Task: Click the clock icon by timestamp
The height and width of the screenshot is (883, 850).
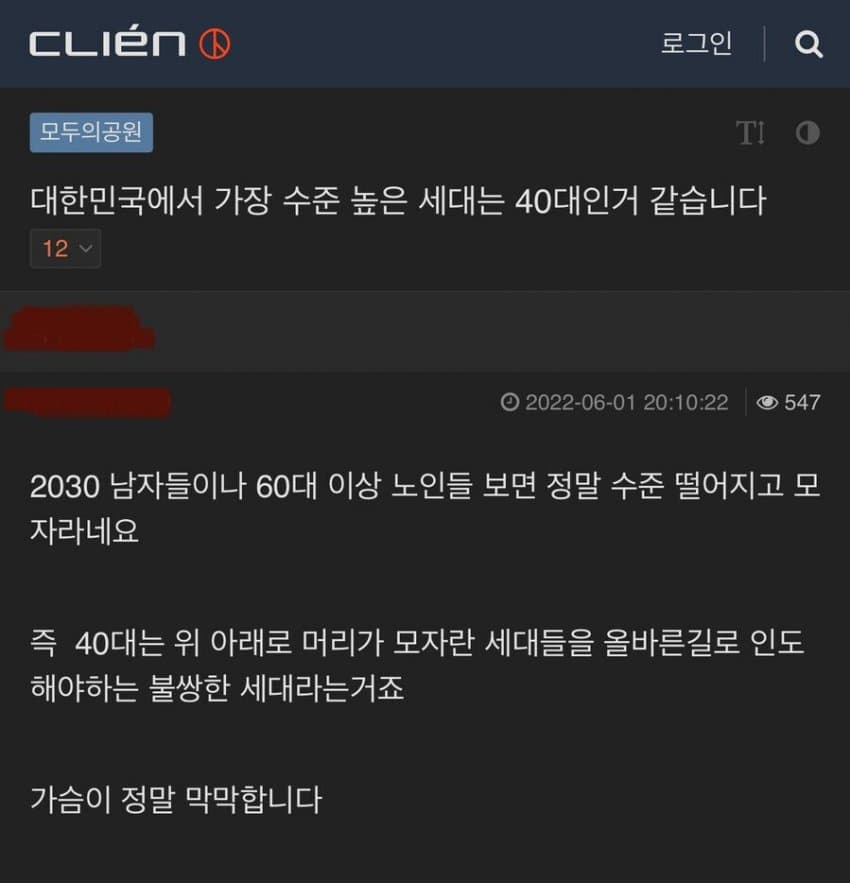Action: point(509,402)
